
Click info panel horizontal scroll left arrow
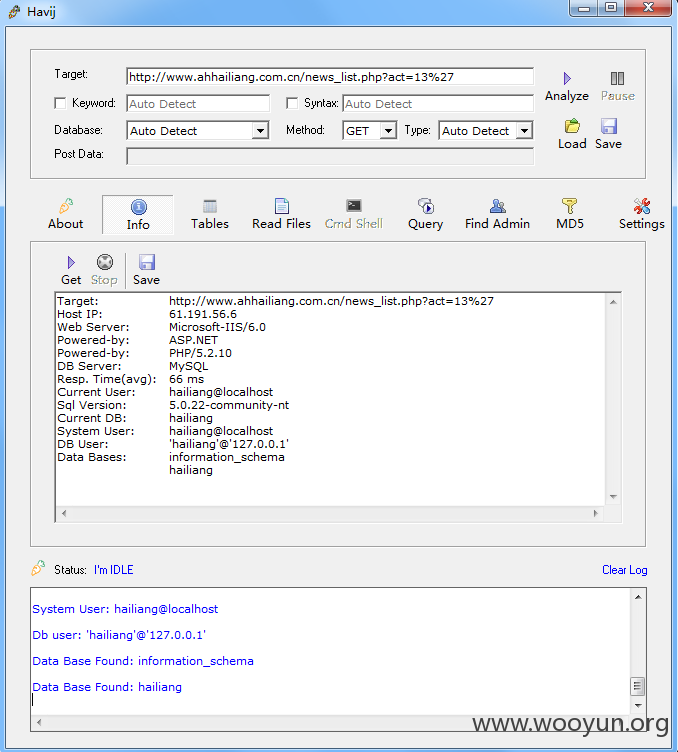pyautogui.click(x=64, y=514)
